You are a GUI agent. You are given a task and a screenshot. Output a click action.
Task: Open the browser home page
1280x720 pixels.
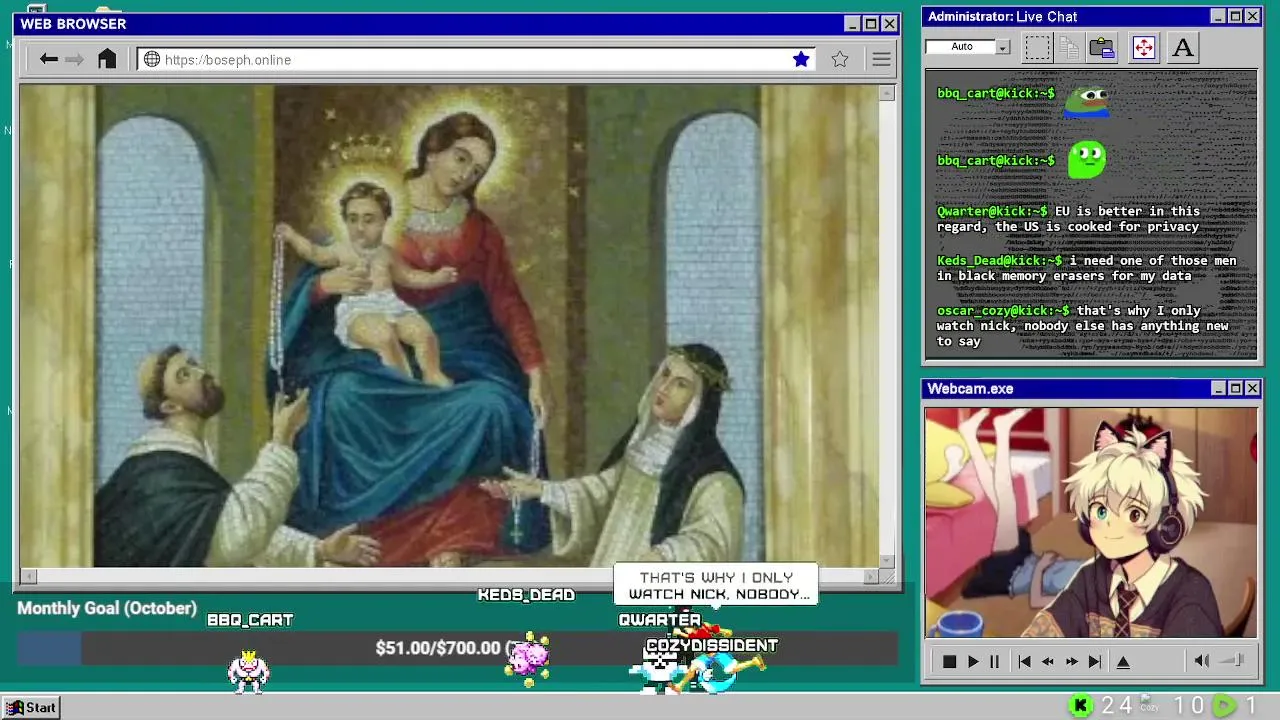[x=107, y=59]
